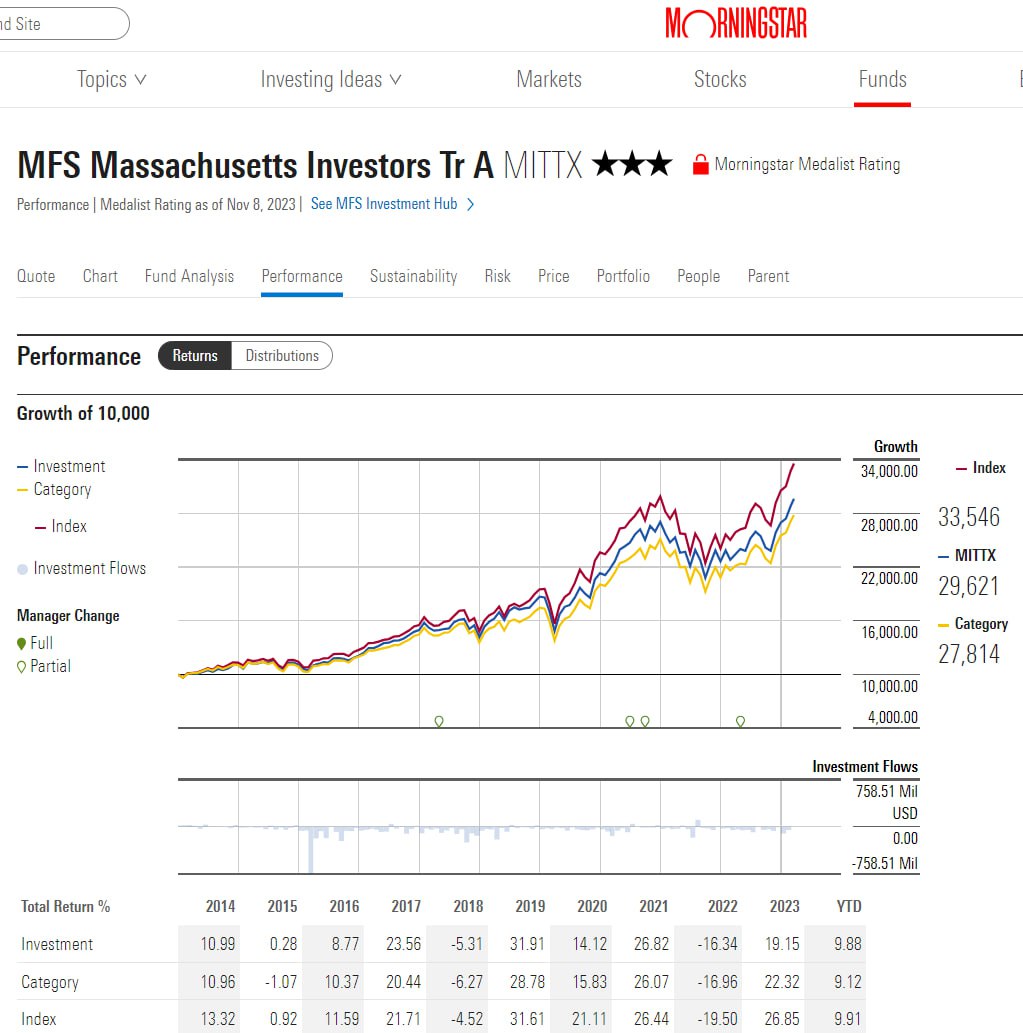The image size is (1023, 1033).
Task: Open the Portfolio tab
Action: (x=623, y=276)
